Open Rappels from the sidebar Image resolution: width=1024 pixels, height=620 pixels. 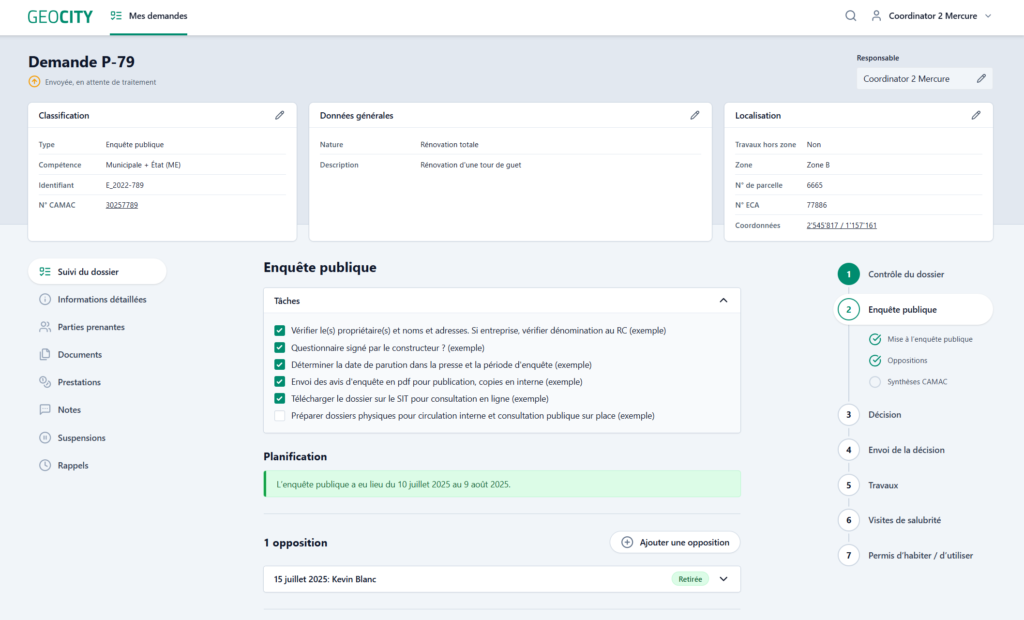(x=73, y=465)
